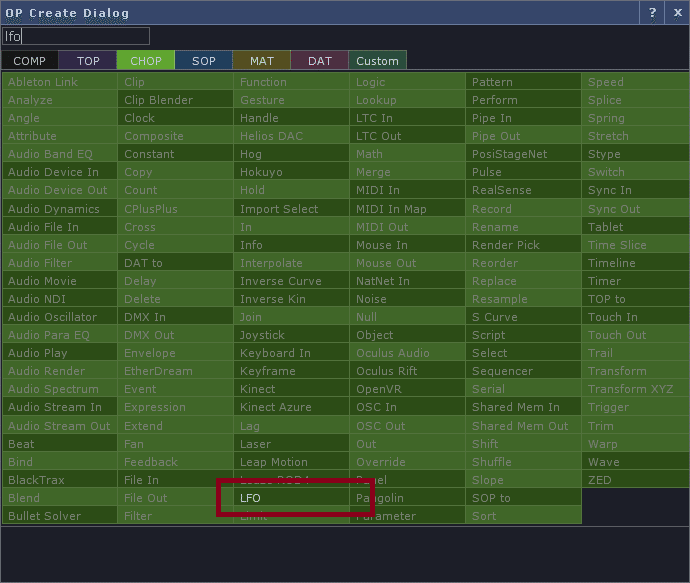
Task: Pick the Filter operator
Action: 176,516
